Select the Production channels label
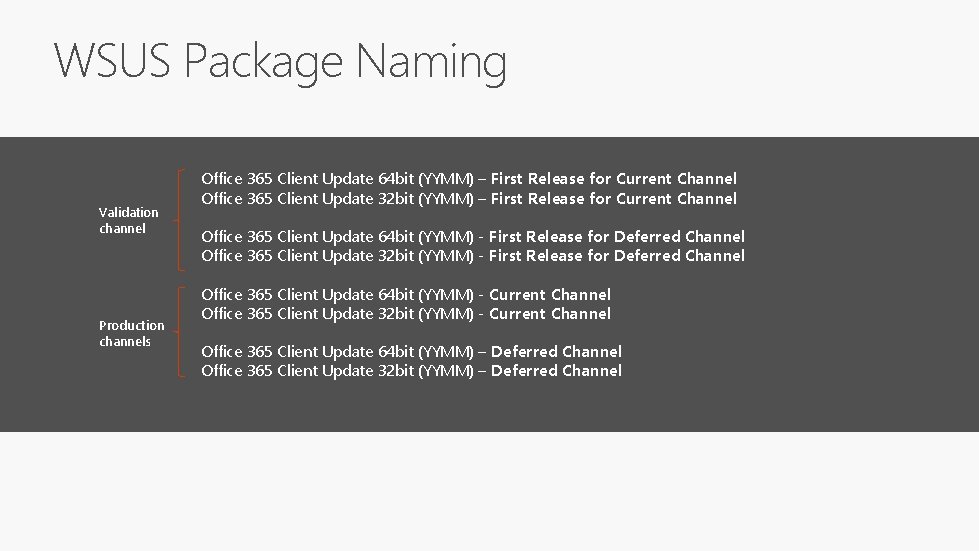The height and width of the screenshot is (551, 979). click(x=132, y=333)
